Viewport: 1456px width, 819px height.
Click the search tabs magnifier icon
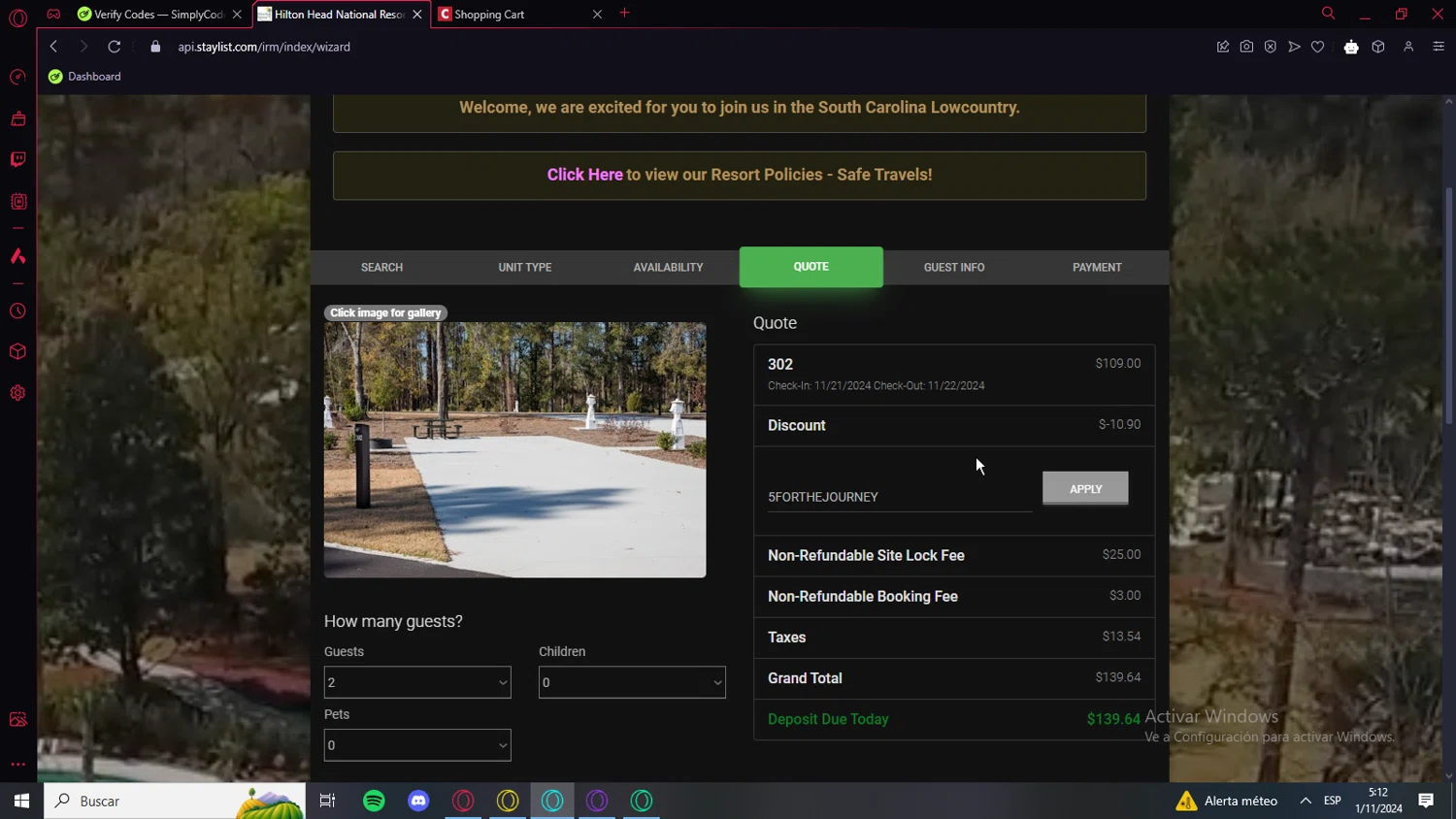pyautogui.click(x=1328, y=14)
